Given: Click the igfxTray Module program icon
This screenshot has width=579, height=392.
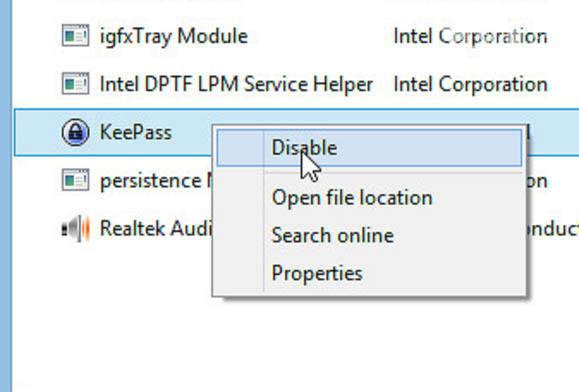Looking at the screenshot, I should [x=75, y=36].
